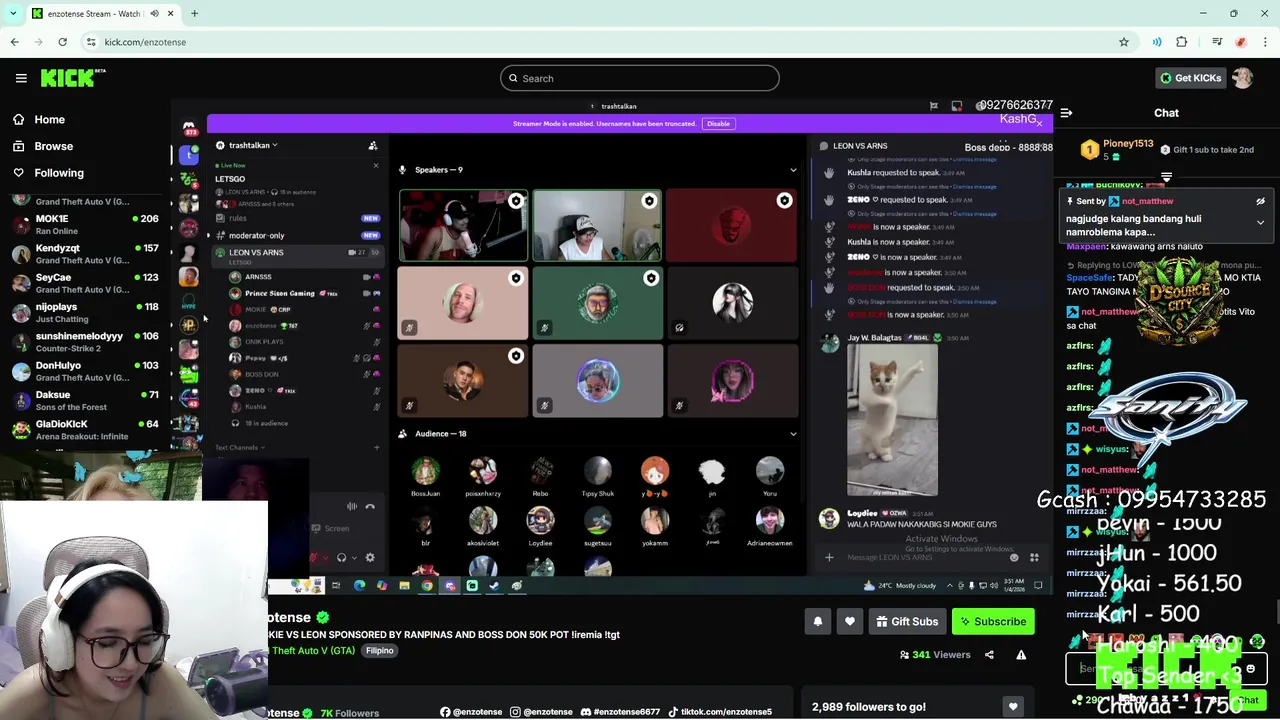This screenshot has width=1280, height=720.
Task: Open Chrome tab search dropdown
Action: (13, 13)
